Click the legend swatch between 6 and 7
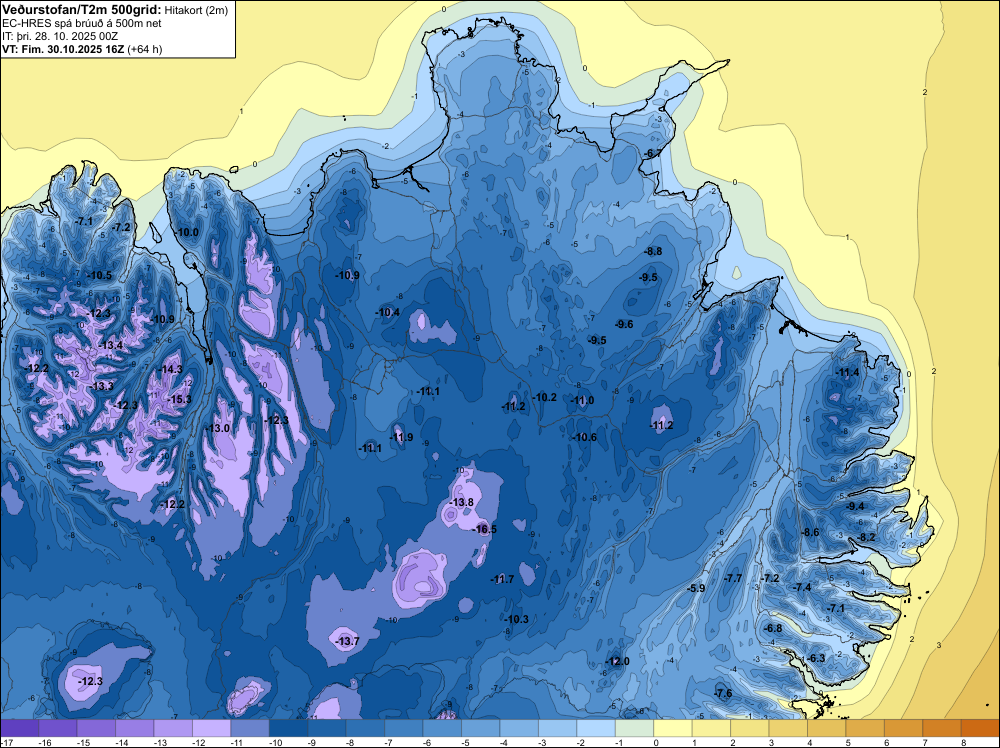The image size is (1000, 748). (904, 728)
